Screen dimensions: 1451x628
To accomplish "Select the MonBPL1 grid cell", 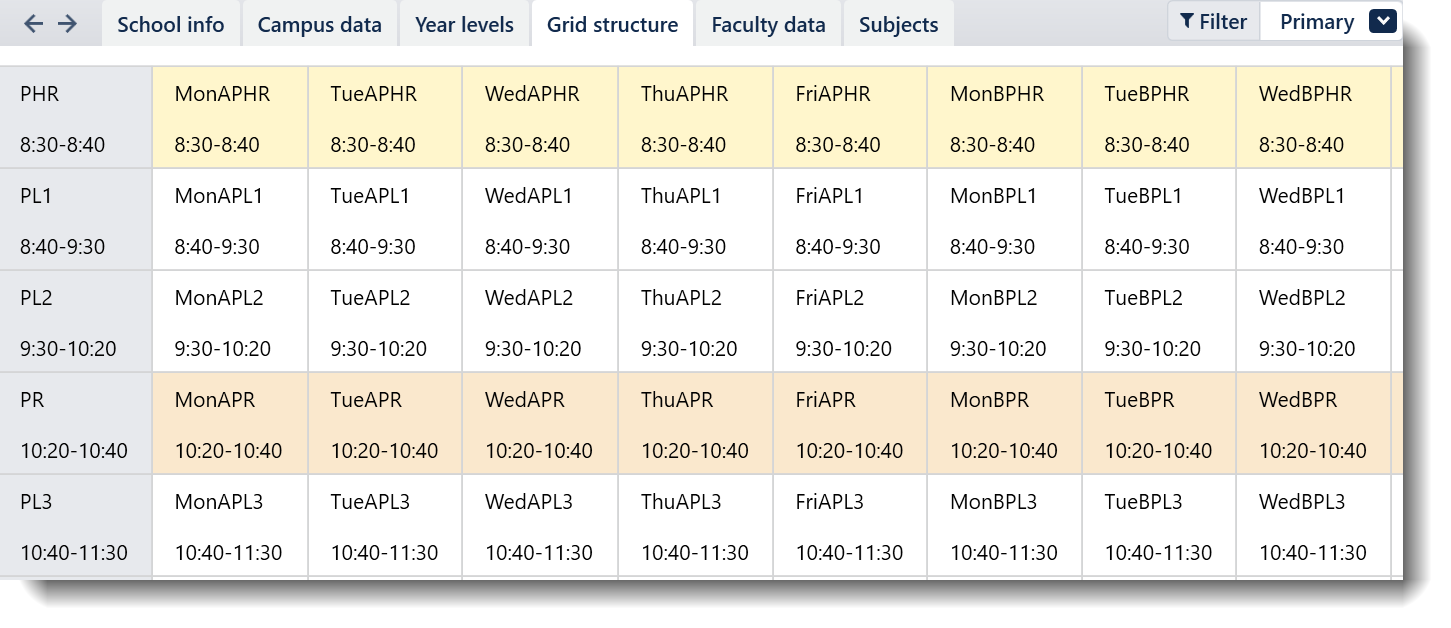I will point(1004,220).
